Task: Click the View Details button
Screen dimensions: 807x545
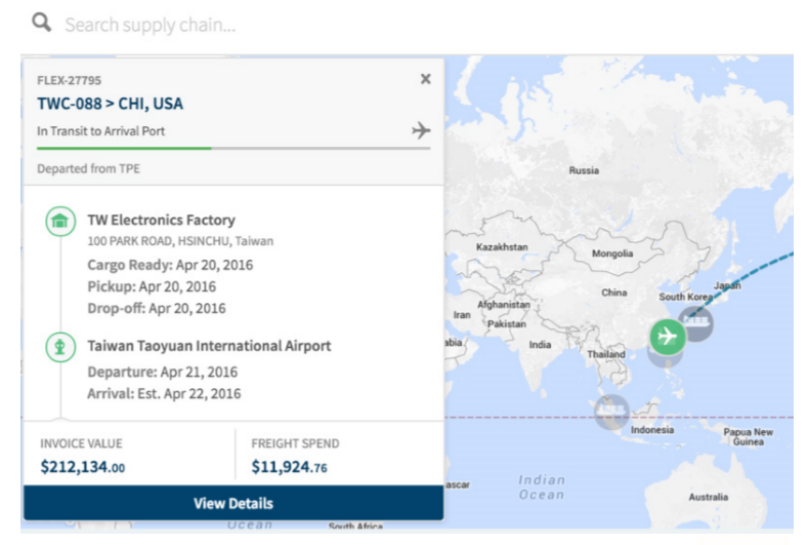Action: 233,503
